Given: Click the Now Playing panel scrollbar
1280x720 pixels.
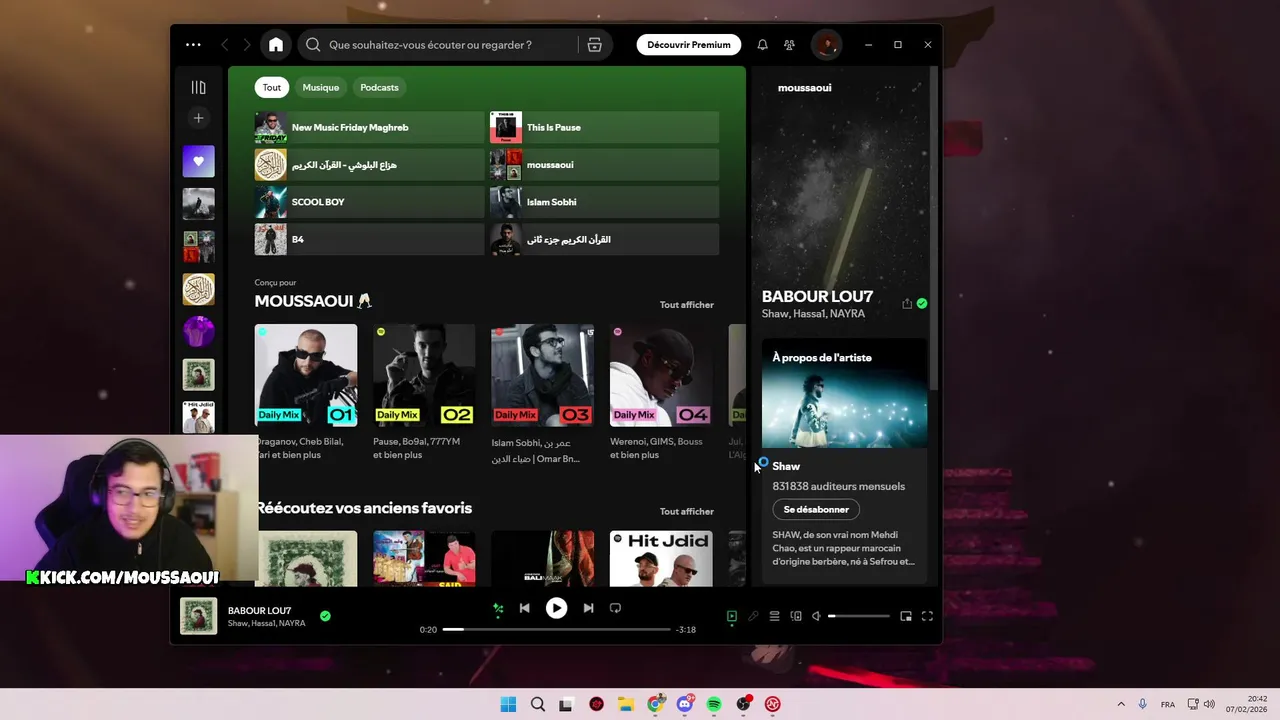Looking at the screenshot, I should click(934, 228).
